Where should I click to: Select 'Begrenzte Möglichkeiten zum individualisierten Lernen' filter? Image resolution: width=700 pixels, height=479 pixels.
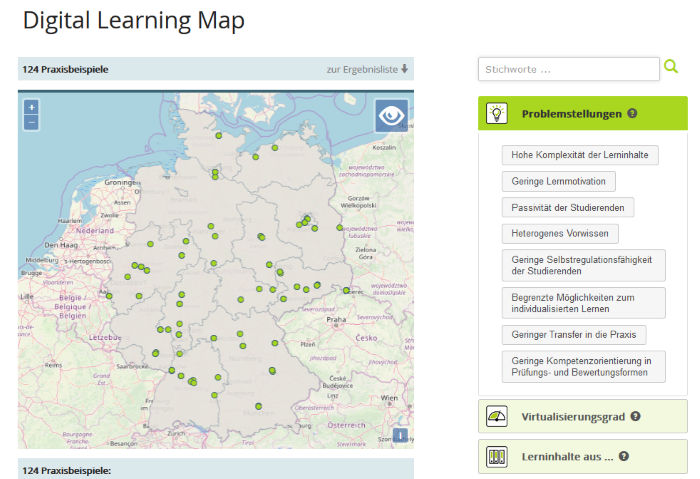(x=583, y=303)
